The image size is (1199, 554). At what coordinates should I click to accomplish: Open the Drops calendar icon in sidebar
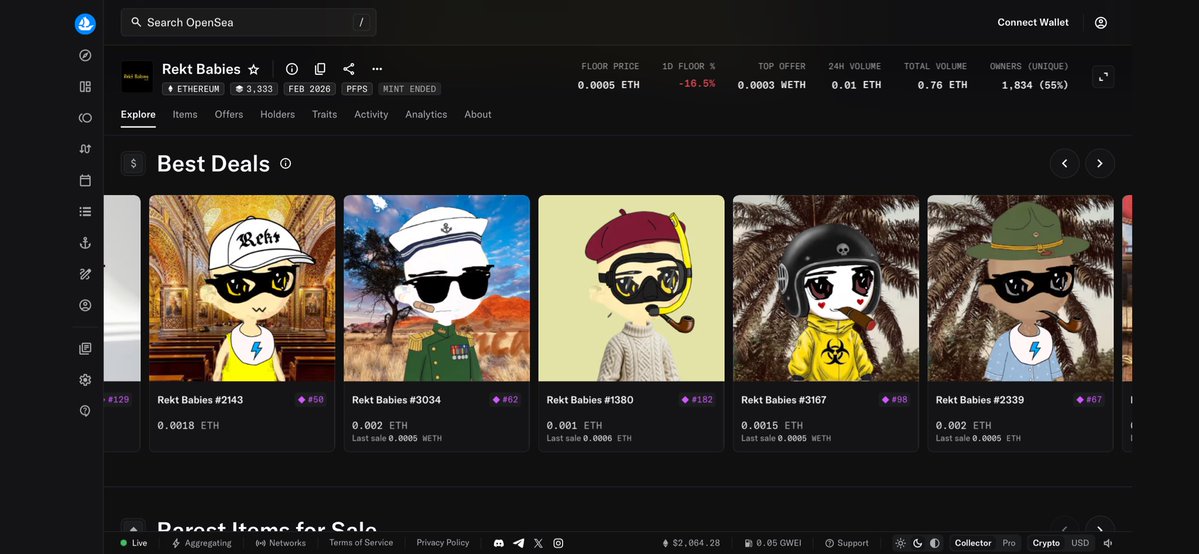tap(85, 181)
